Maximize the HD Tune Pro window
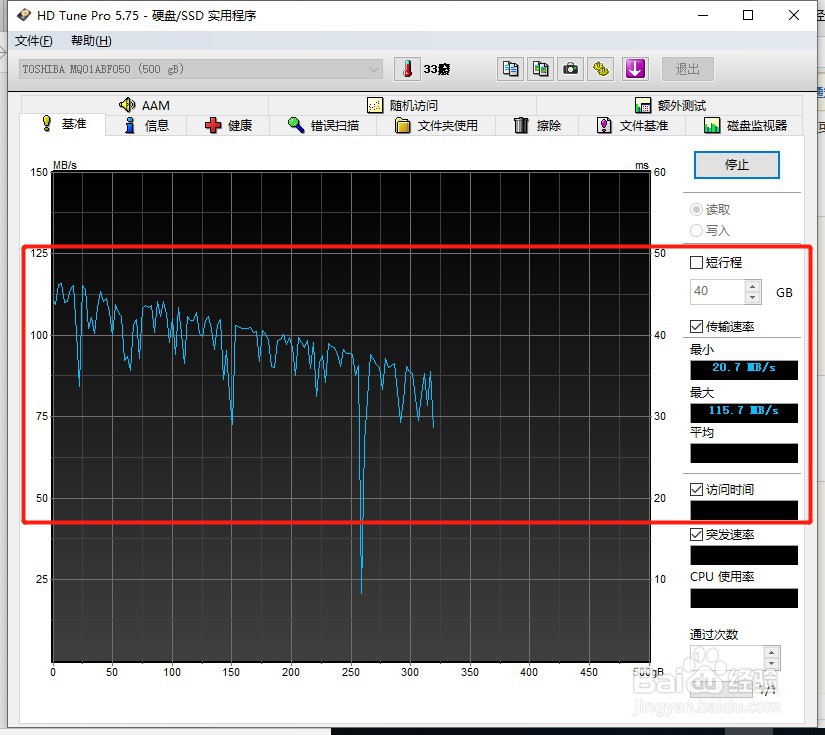The height and width of the screenshot is (735, 825). pyautogui.click(x=748, y=15)
